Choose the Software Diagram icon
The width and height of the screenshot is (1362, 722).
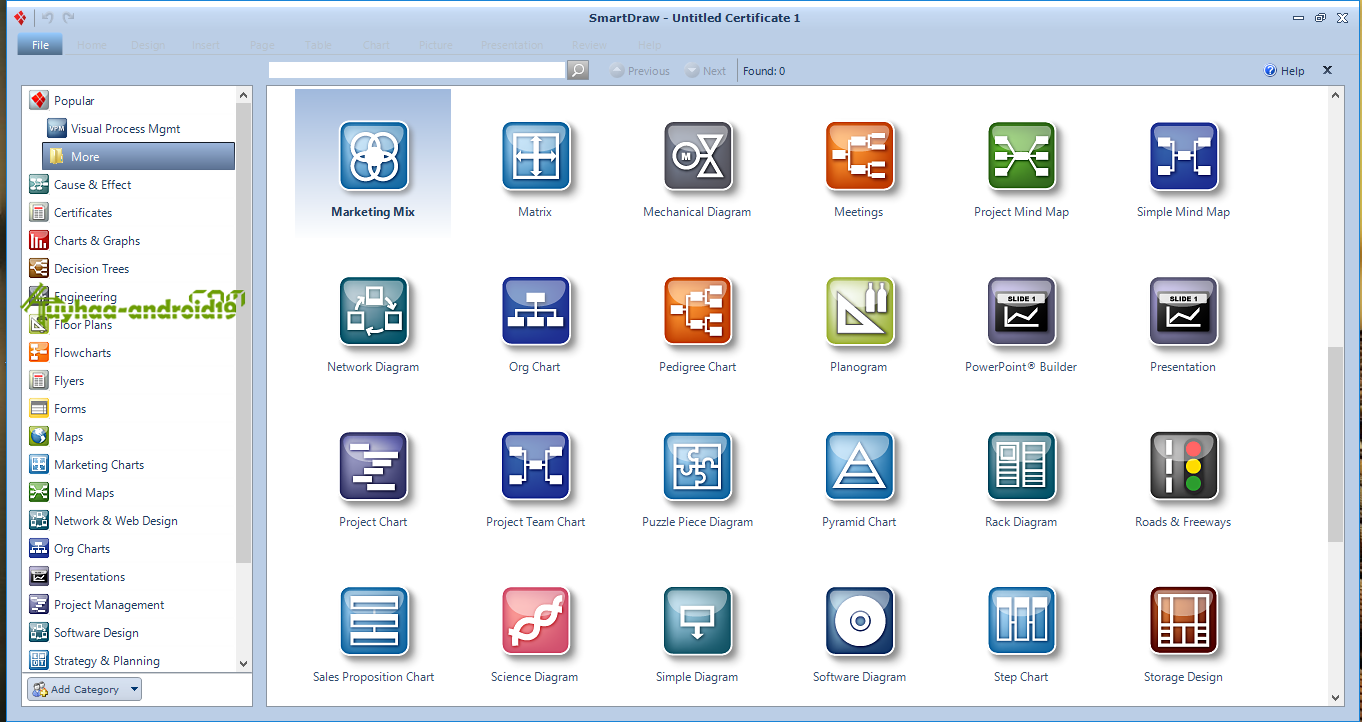860,621
